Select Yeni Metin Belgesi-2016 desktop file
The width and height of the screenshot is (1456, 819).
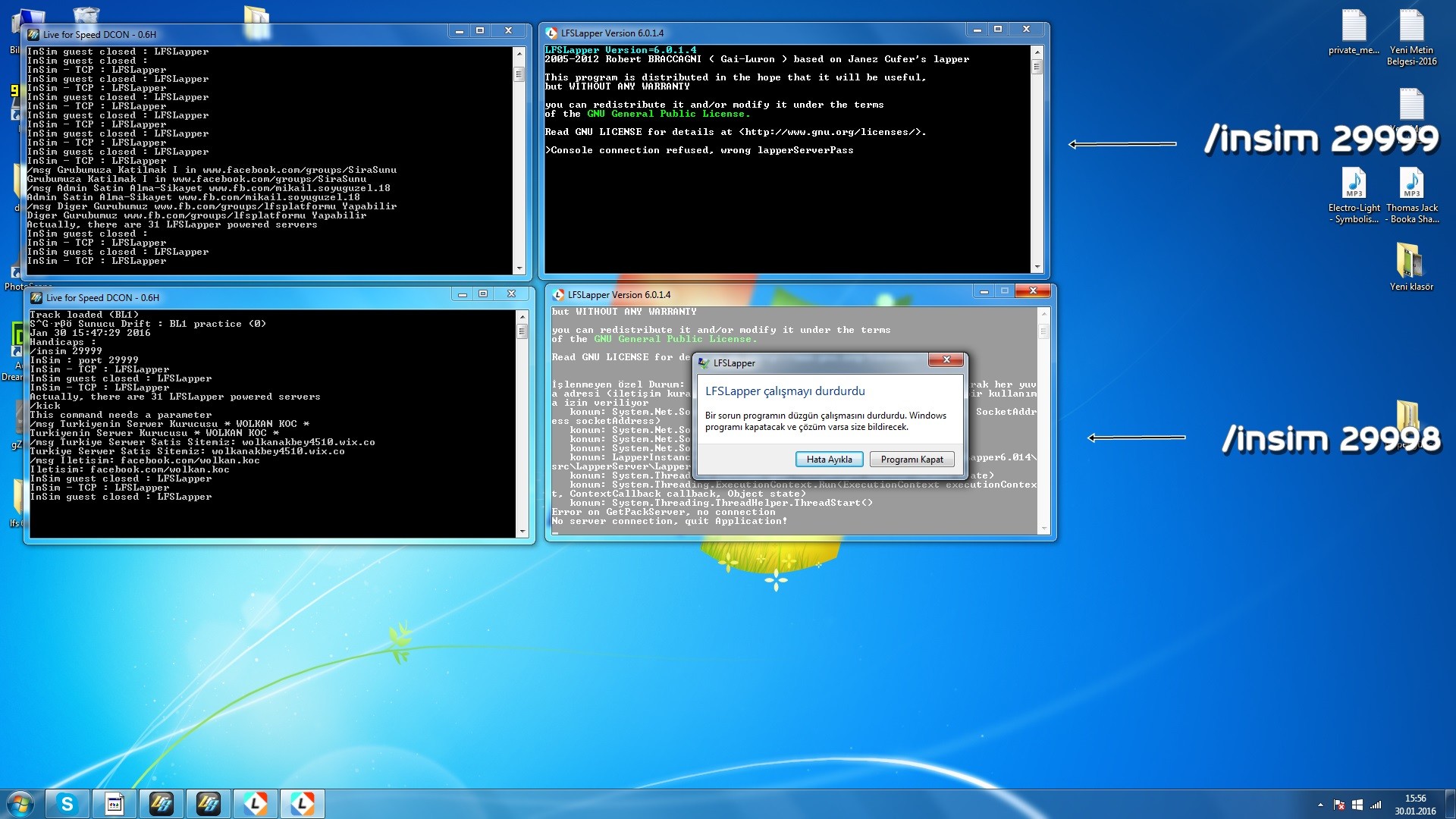point(1411,37)
